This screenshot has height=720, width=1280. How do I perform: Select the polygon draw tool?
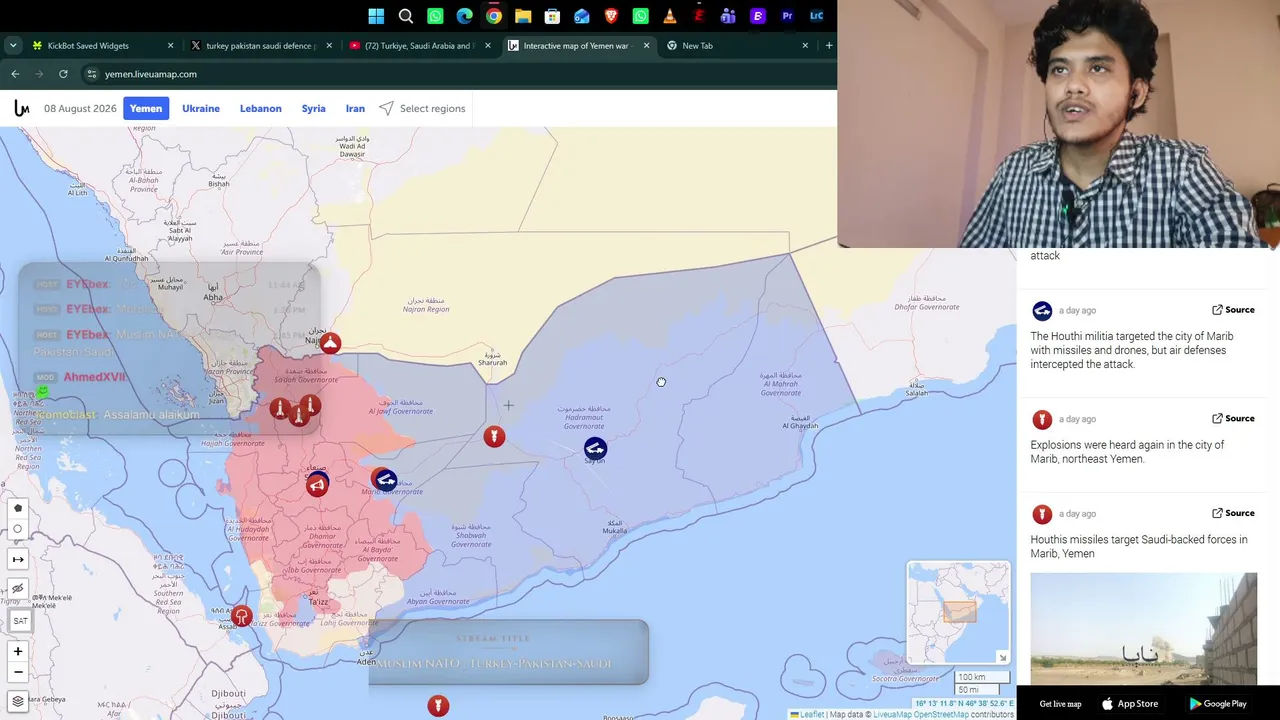click(18, 508)
